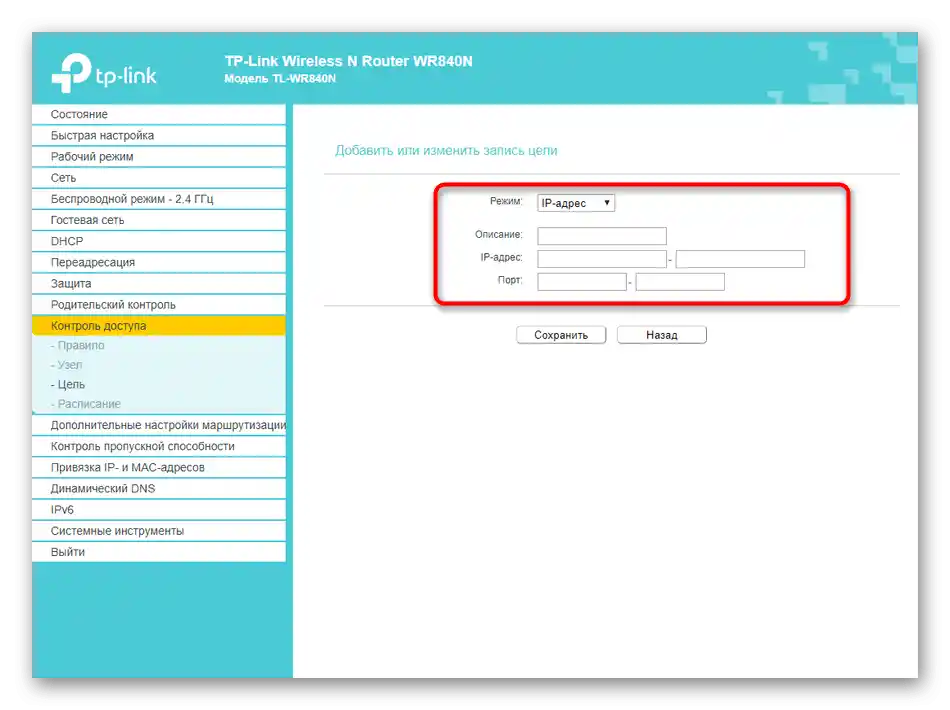Open the Расписание submenu item

point(86,404)
